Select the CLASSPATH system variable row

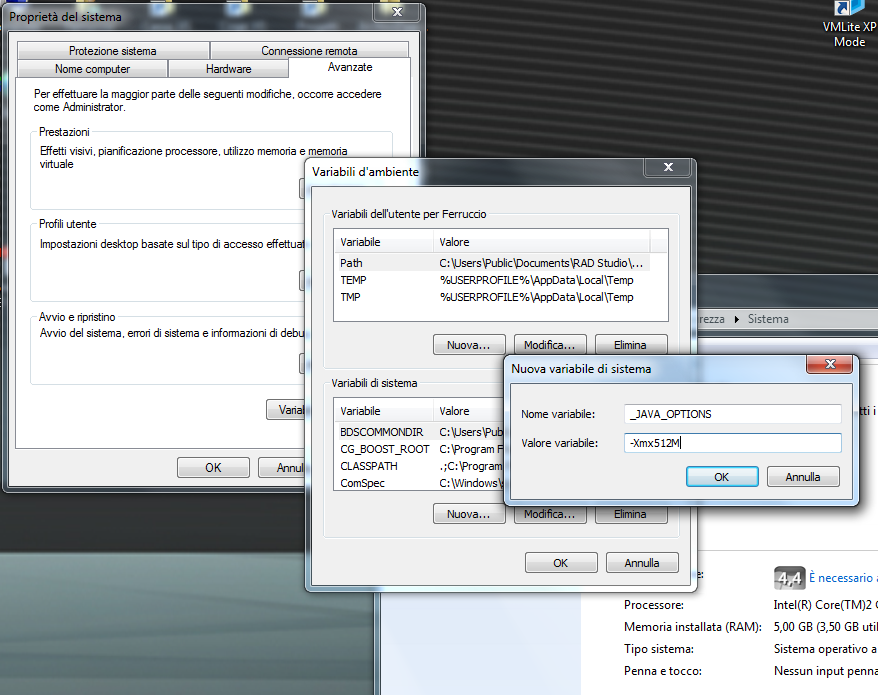[420, 466]
